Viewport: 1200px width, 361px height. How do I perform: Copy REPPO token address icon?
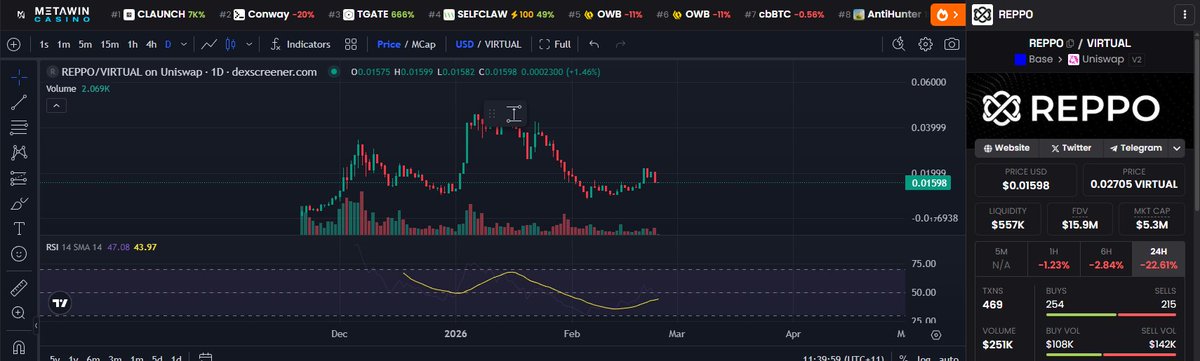pos(1070,44)
